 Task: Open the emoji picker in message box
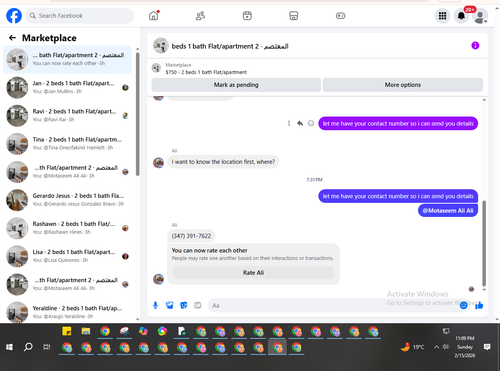coord(463,305)
